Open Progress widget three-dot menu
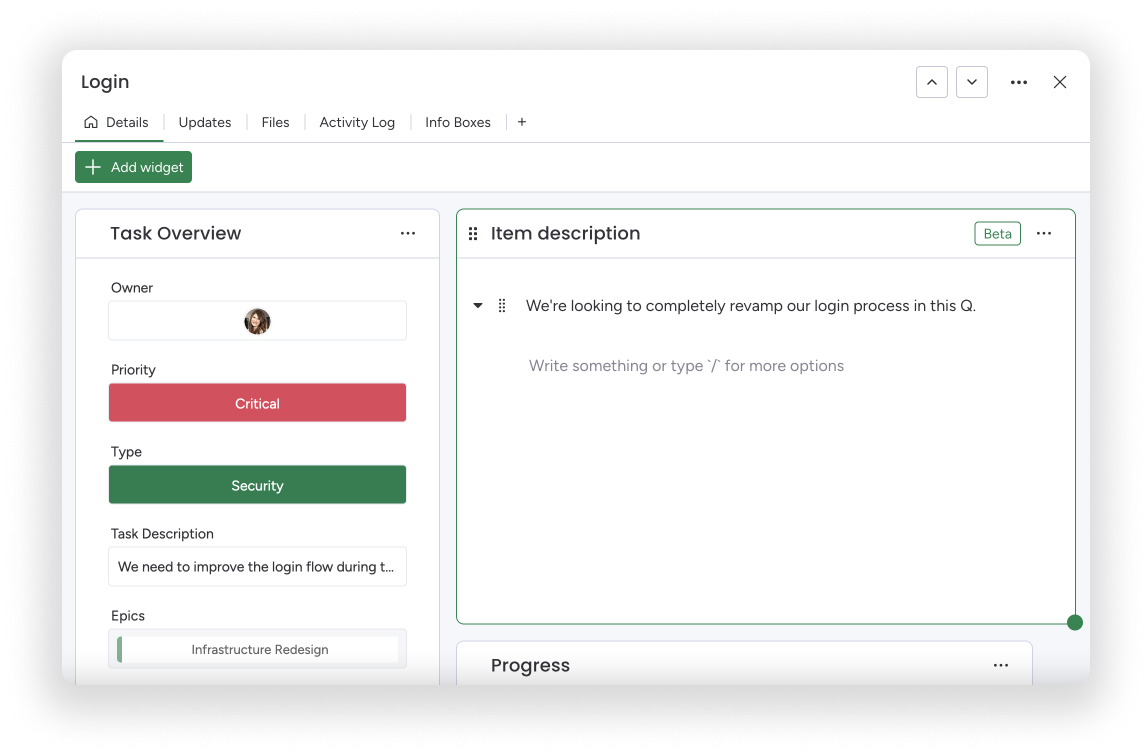The width and height of the screenshot is (1148, 755). pyautogui.click(x=1000, y=665)
